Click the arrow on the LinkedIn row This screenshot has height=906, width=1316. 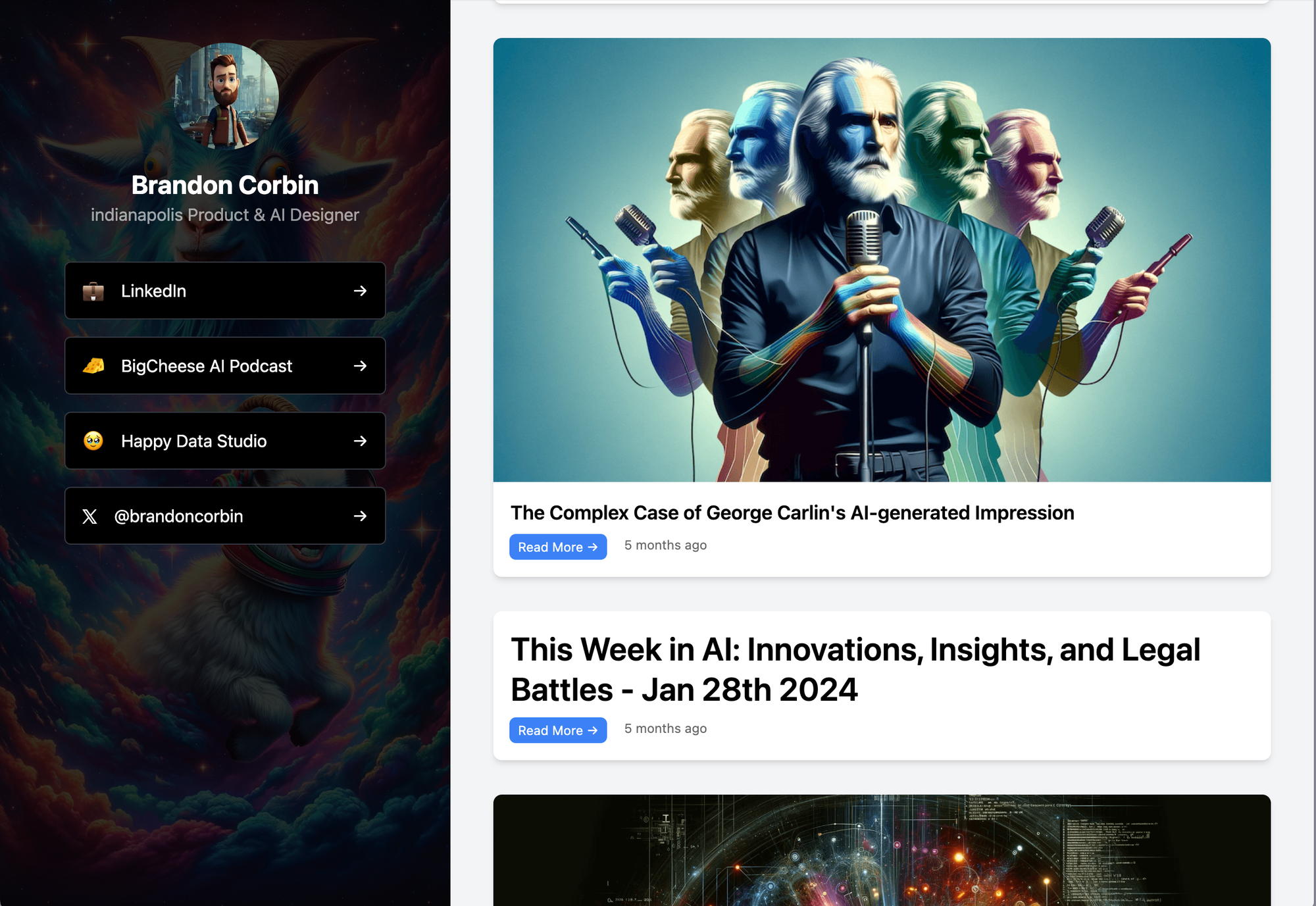pyautogui.click(x=360, y=291)
